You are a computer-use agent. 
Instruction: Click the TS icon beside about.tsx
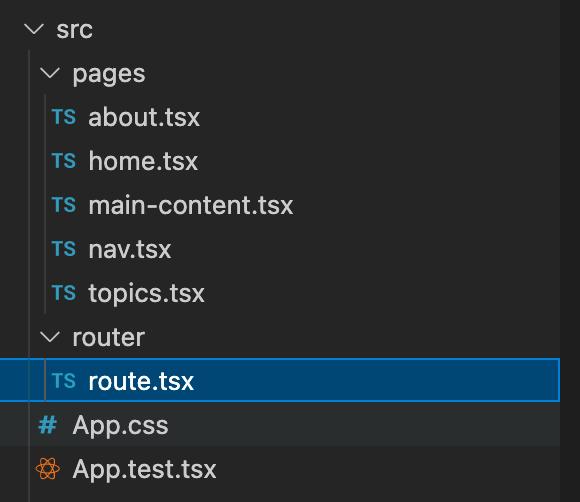[x=64, y=117]
